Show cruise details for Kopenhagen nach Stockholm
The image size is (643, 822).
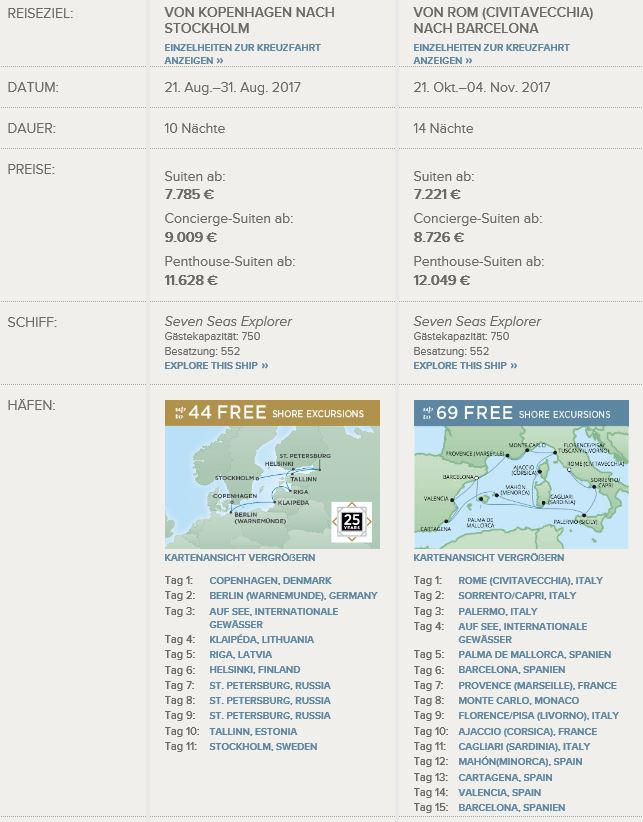coord(194,54)
